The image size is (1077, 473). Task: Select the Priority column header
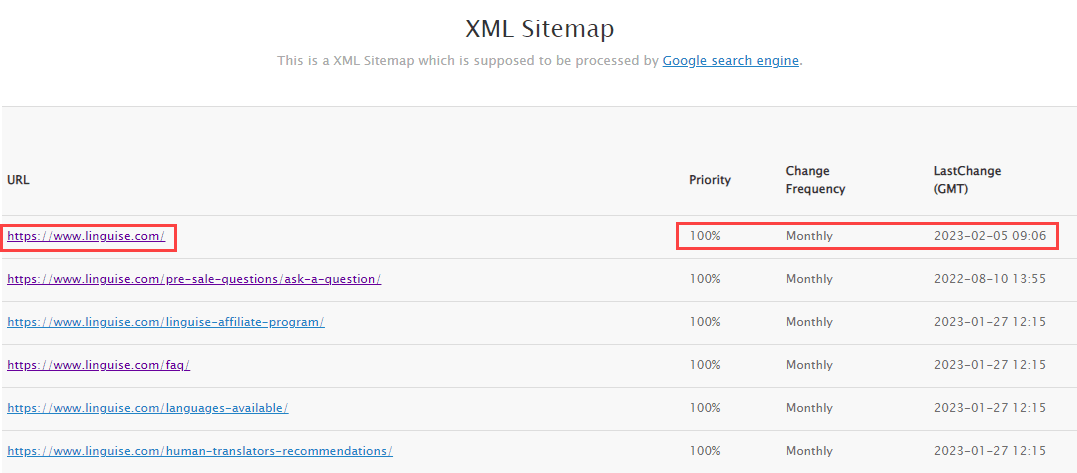click(x=710, y=180)
